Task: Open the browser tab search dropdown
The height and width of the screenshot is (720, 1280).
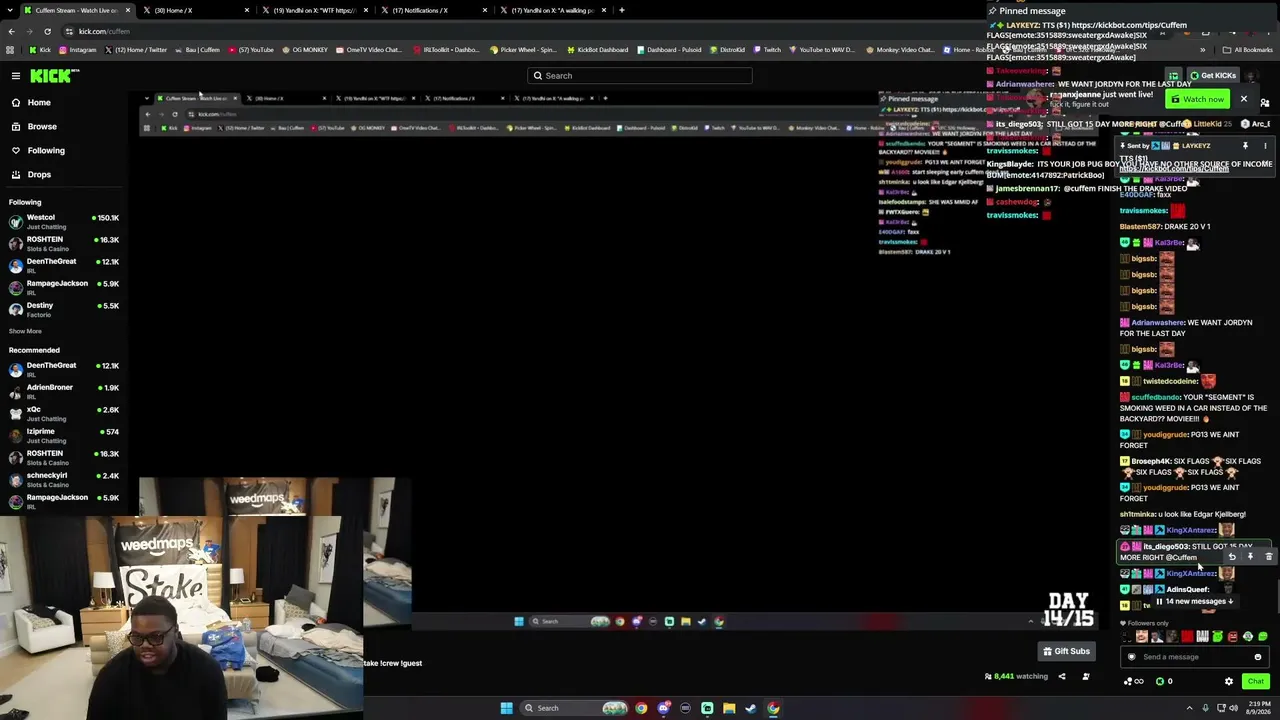Action: [11, 10]
